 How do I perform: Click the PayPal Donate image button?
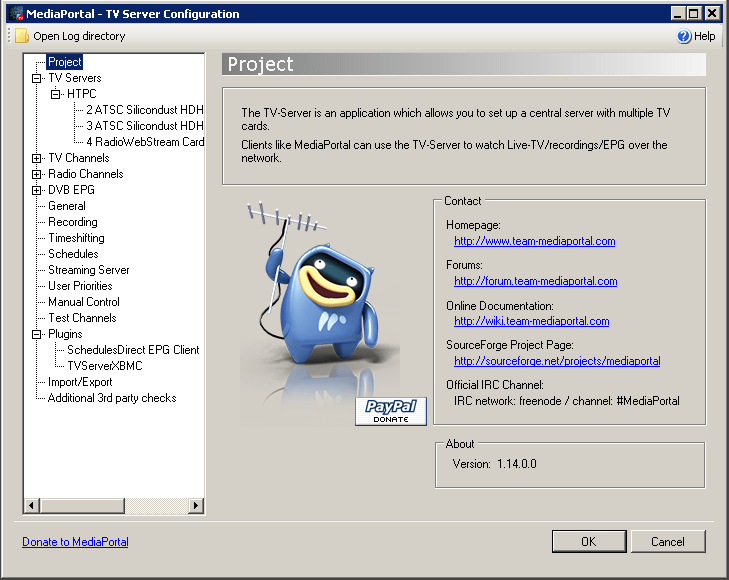(x=391, y=411)
